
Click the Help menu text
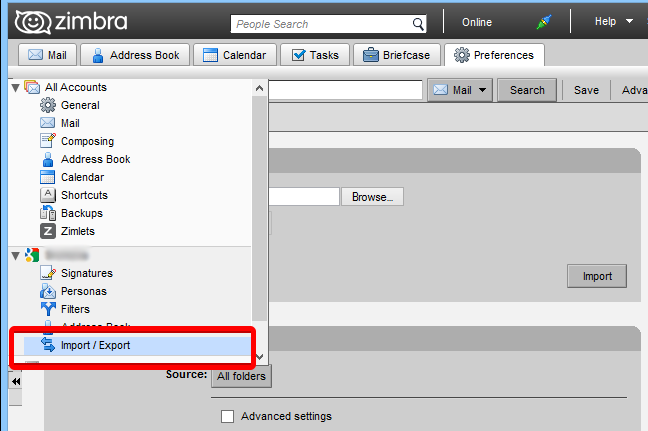pyautogui.click(x=605, y=21)
